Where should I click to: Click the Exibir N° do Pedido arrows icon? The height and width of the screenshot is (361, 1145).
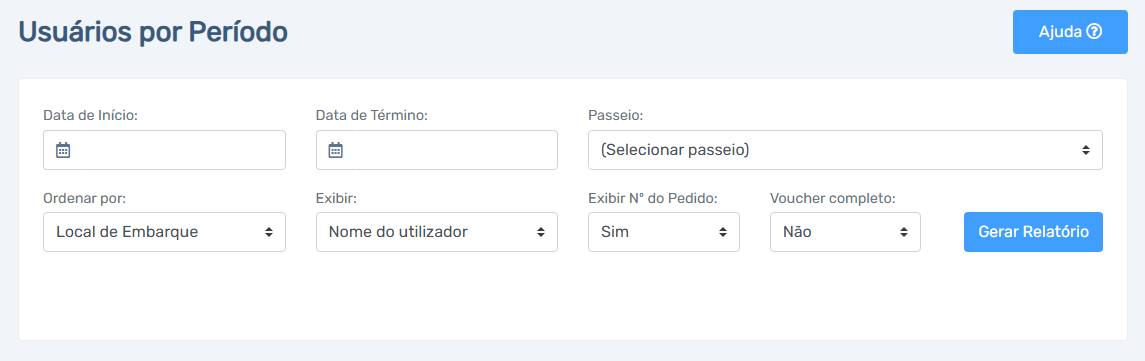(723, 232)
